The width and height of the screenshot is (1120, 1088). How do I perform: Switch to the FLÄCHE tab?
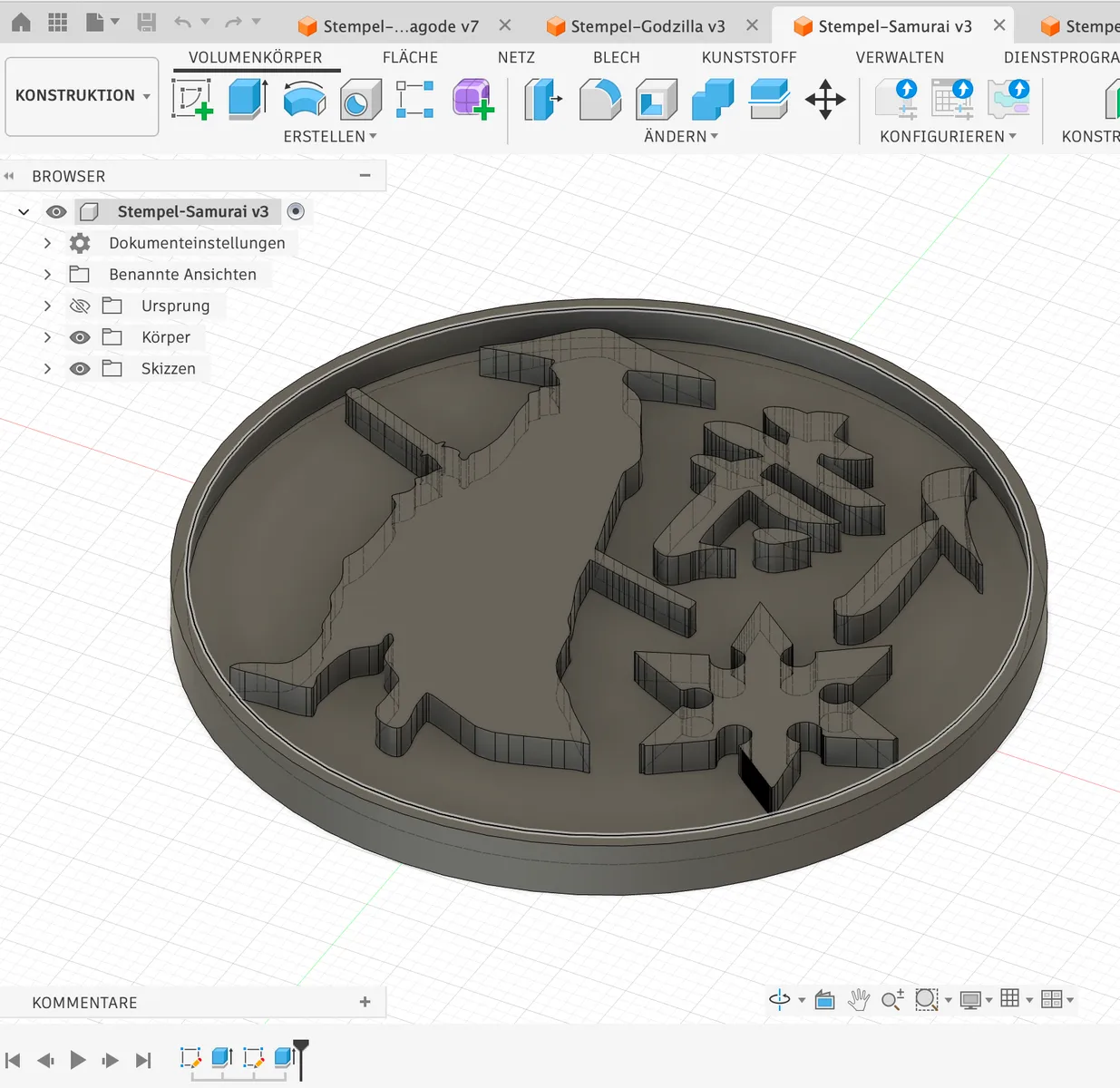410,57
